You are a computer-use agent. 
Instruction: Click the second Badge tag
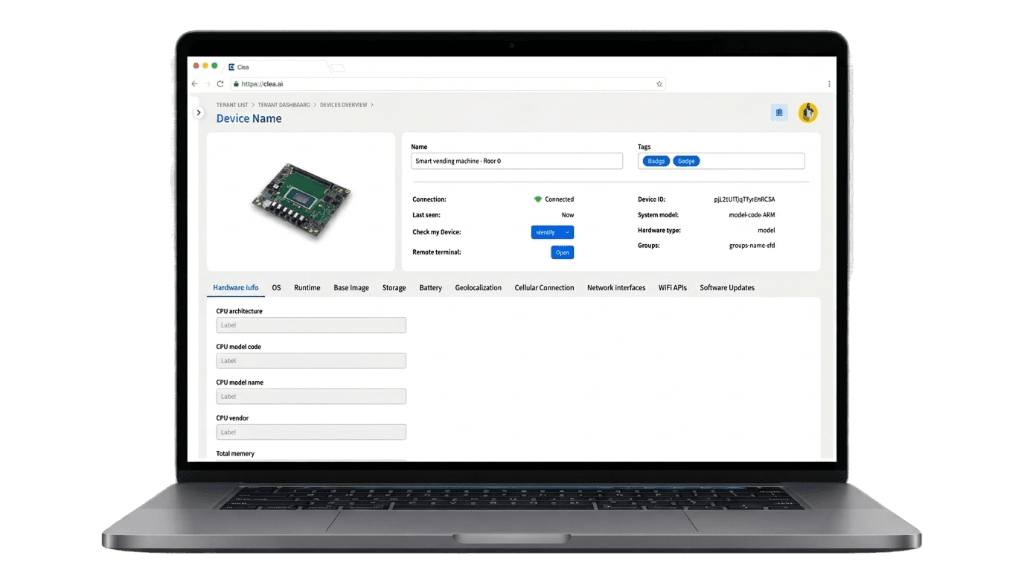(x=686, y=161)
